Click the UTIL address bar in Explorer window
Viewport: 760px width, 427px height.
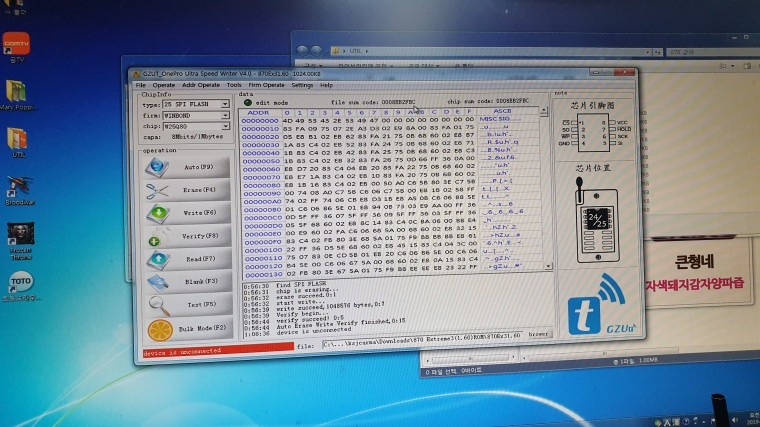[491, 51]
